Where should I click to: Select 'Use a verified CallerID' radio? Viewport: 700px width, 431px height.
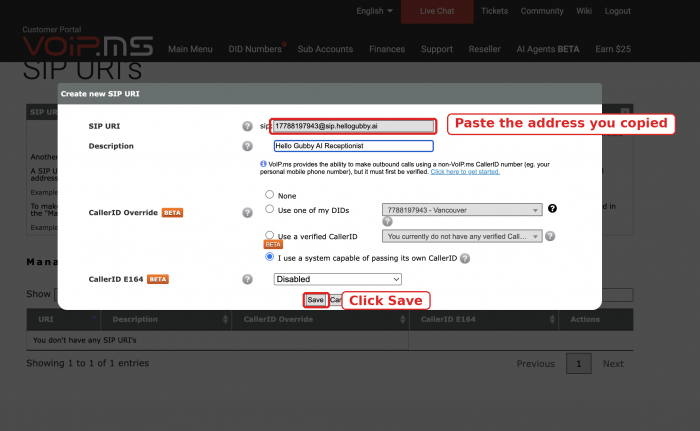[269, 234]
